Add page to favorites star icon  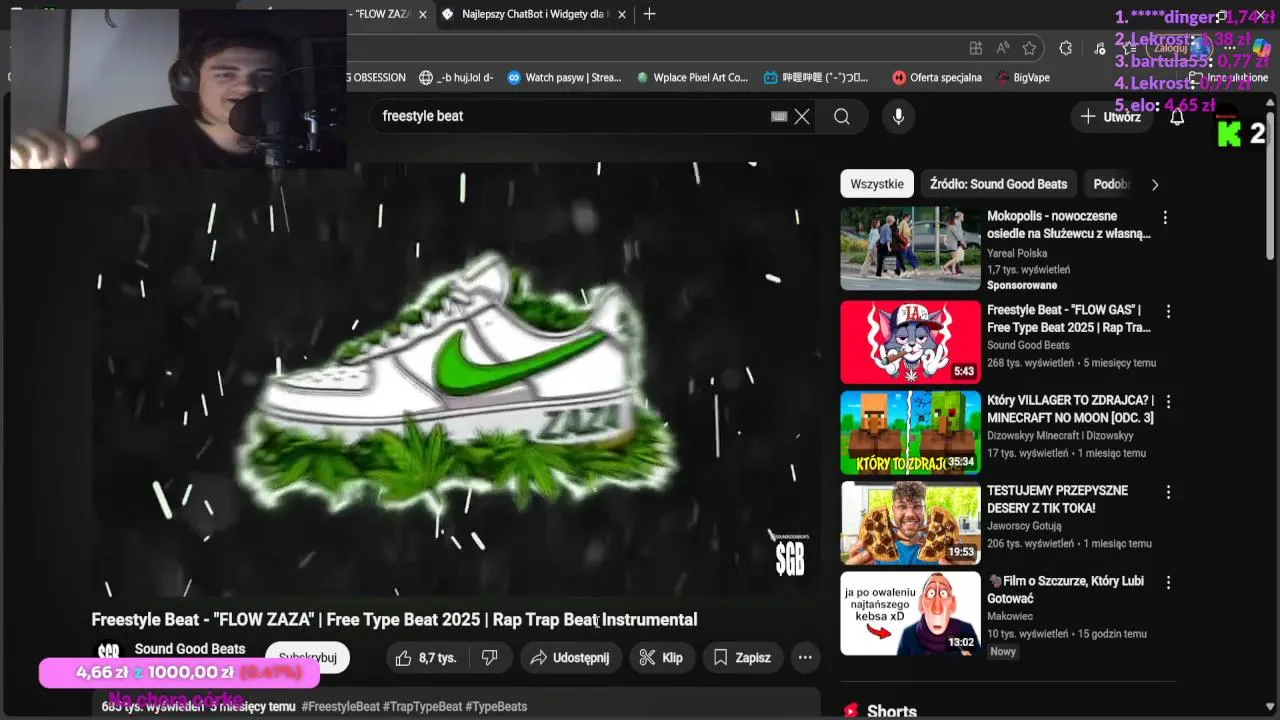pos(1029,48)
